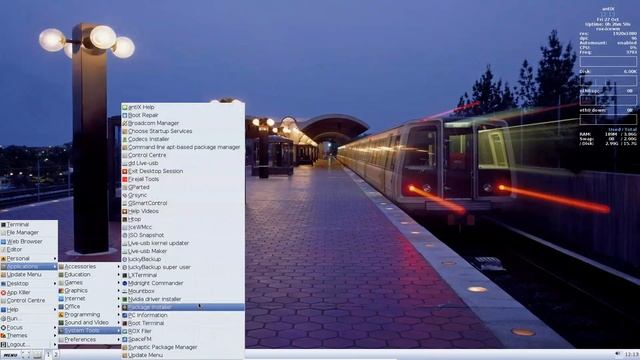Launch luckyBackup super user
Screen dimensions: 640x360
click(x=183, y=267)
